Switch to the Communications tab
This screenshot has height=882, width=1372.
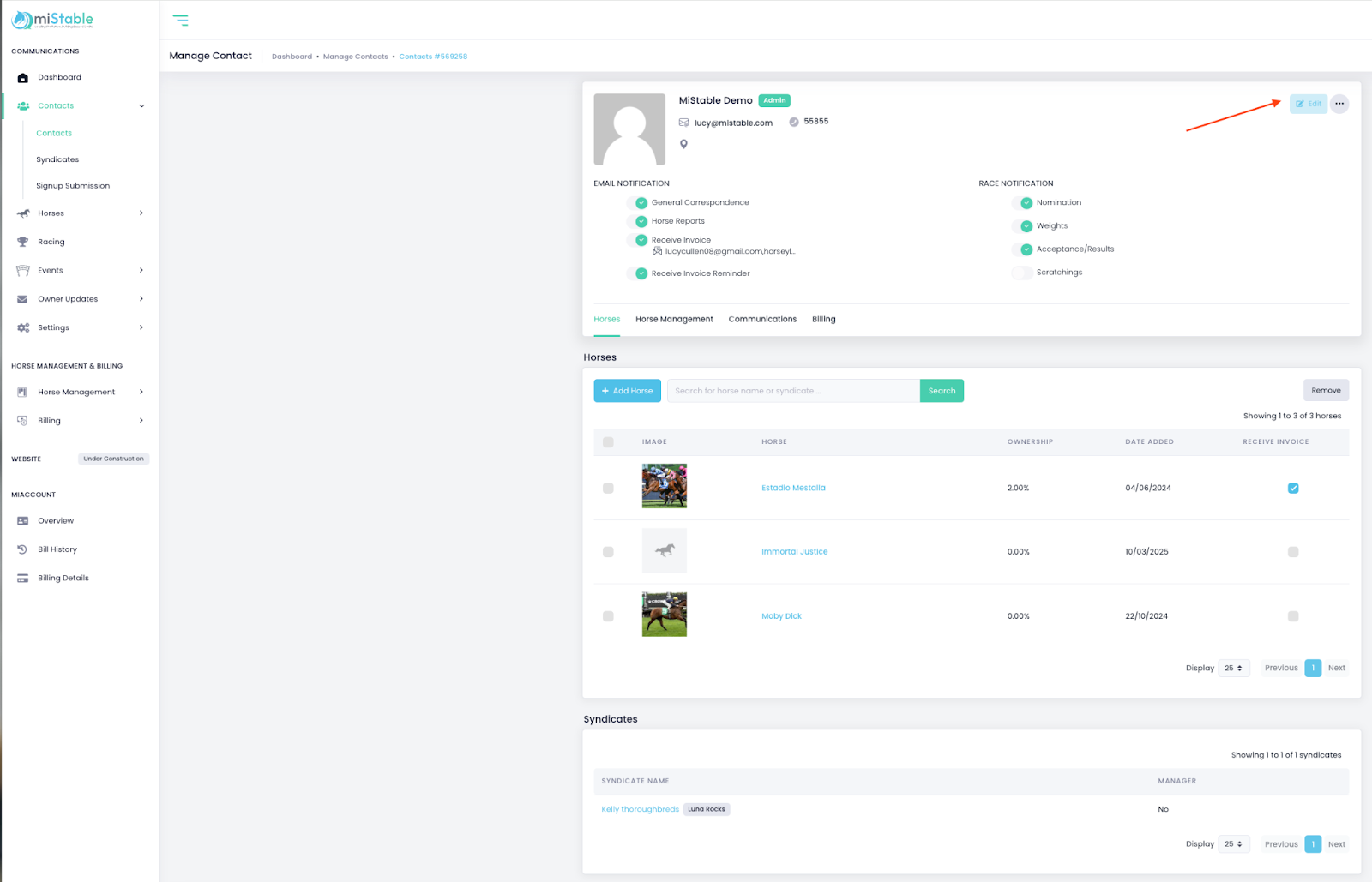click(761, 320)
